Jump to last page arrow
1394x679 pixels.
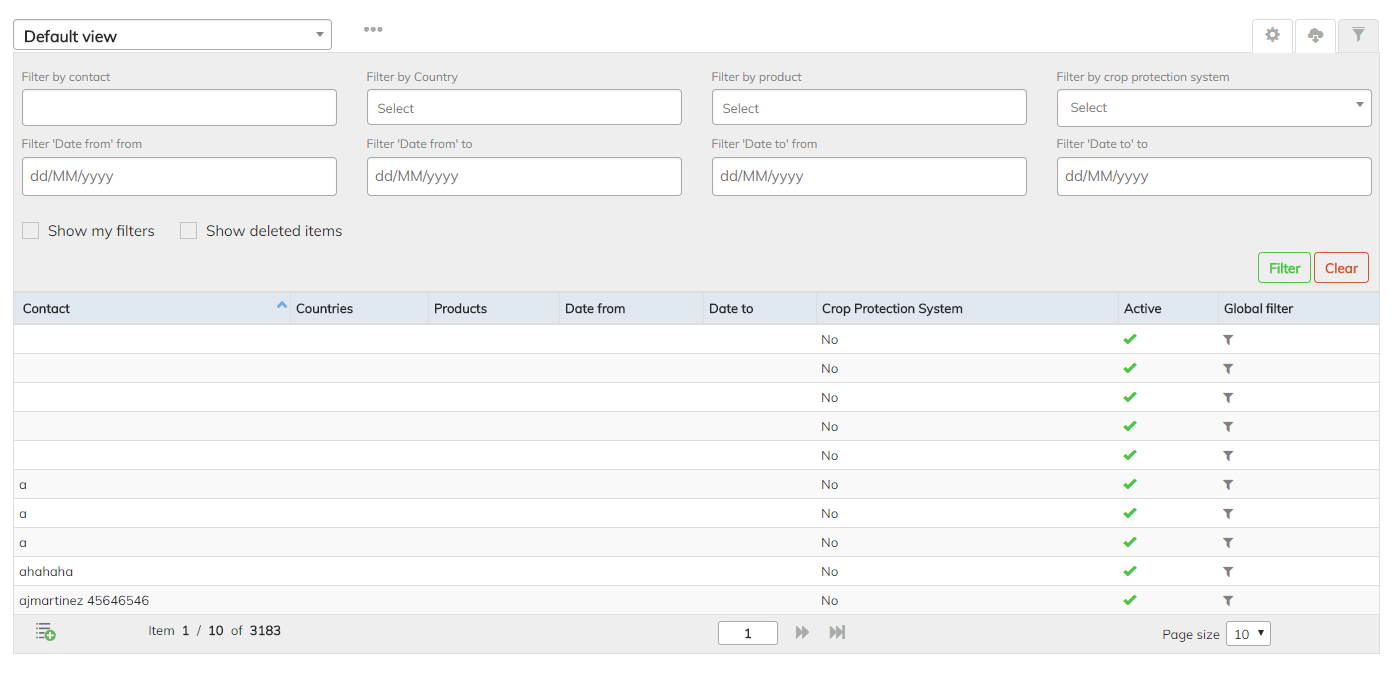[x=838, y=632]
